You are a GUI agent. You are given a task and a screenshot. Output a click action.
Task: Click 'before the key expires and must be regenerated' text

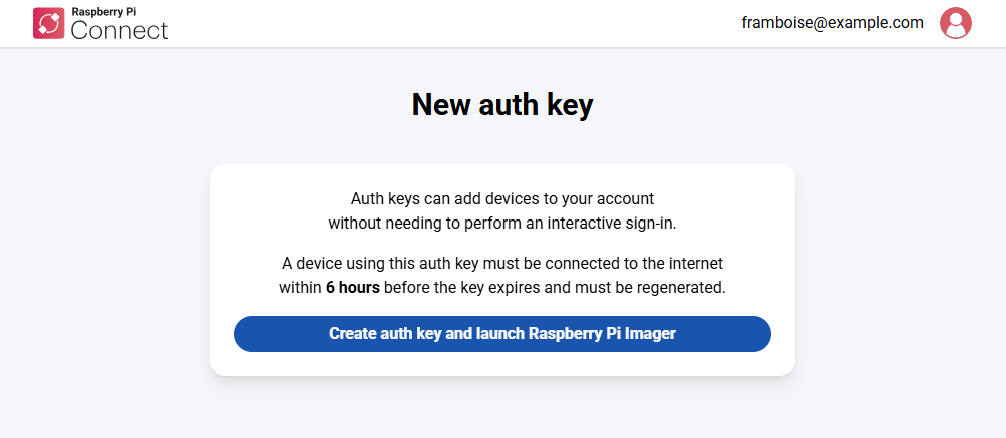554,288
